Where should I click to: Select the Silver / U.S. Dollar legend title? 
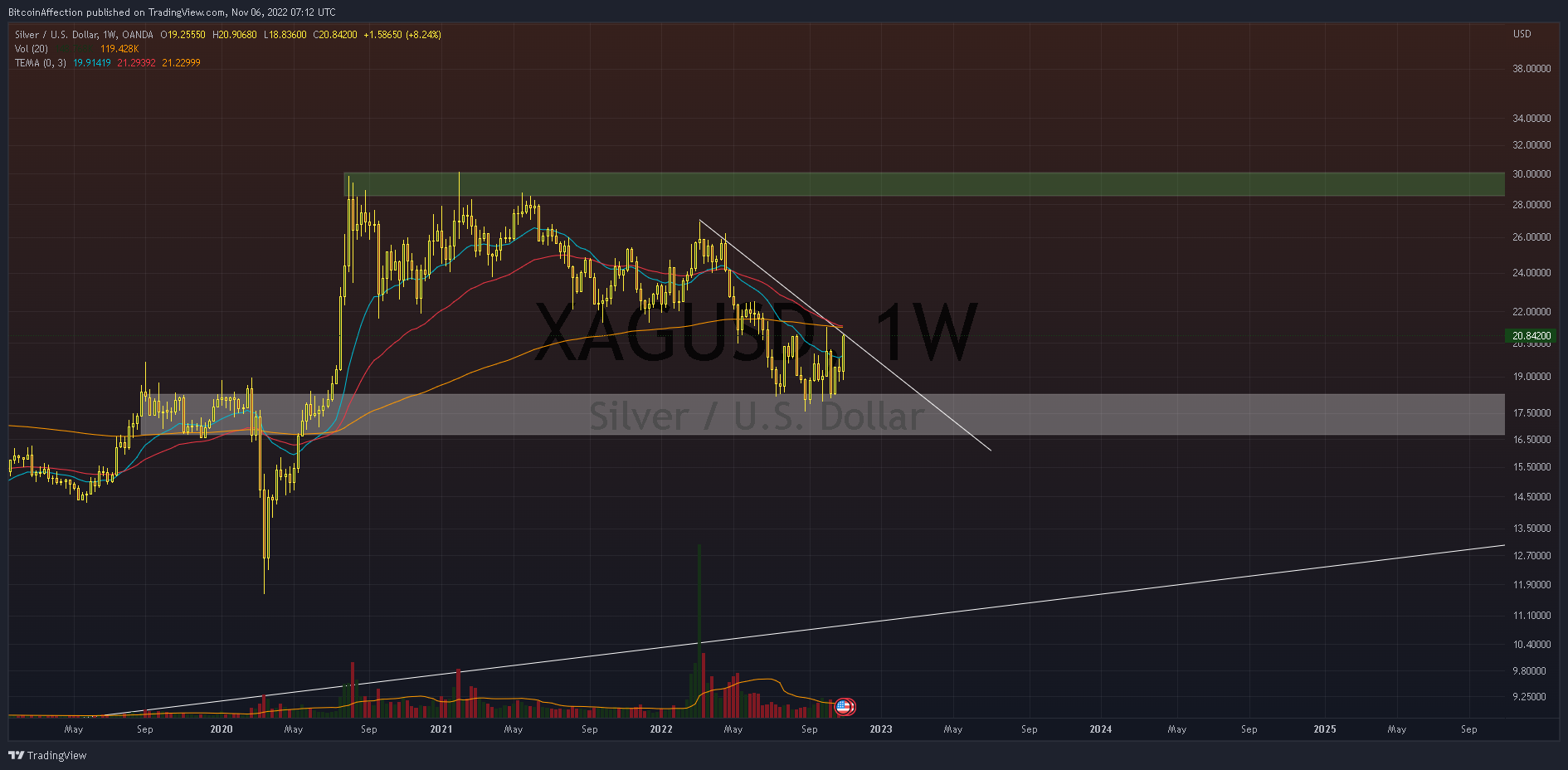point(84,35)
